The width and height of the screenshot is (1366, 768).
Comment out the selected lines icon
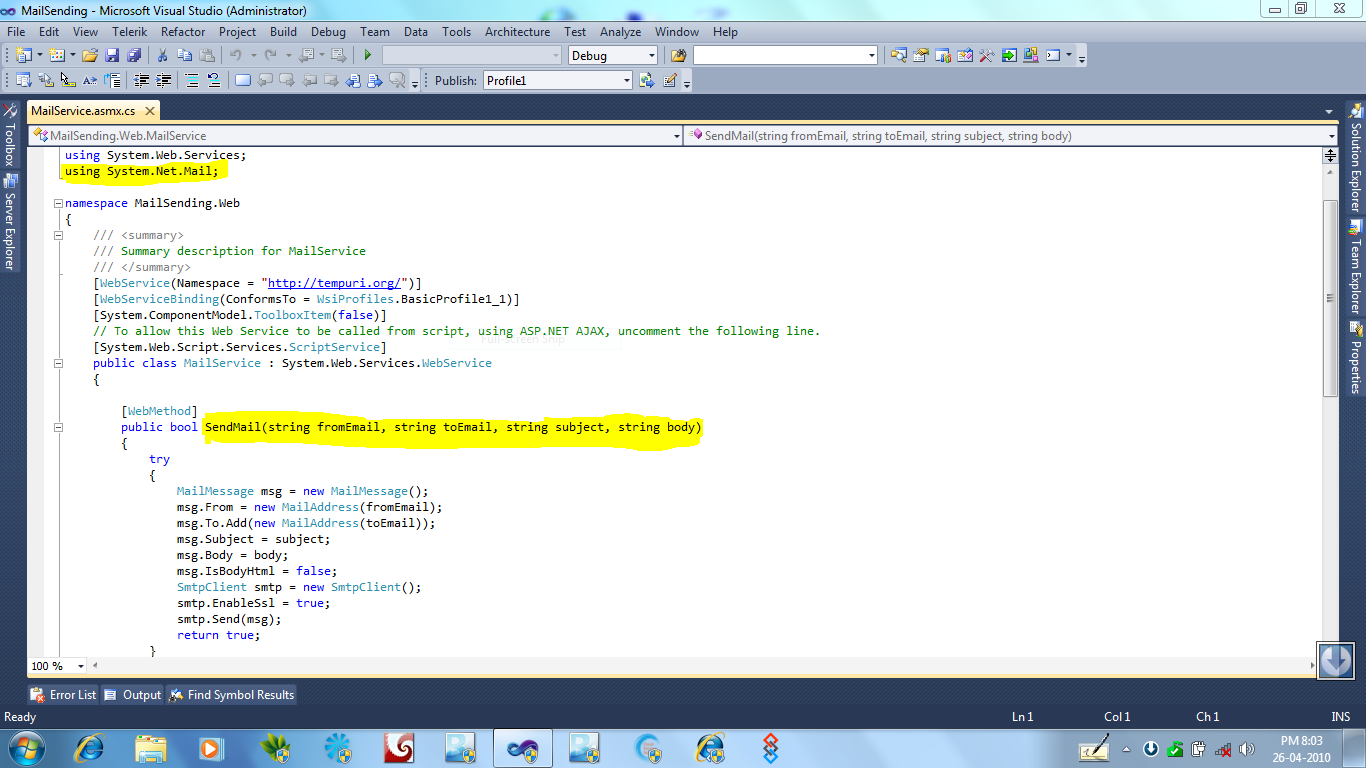[192, 81]
